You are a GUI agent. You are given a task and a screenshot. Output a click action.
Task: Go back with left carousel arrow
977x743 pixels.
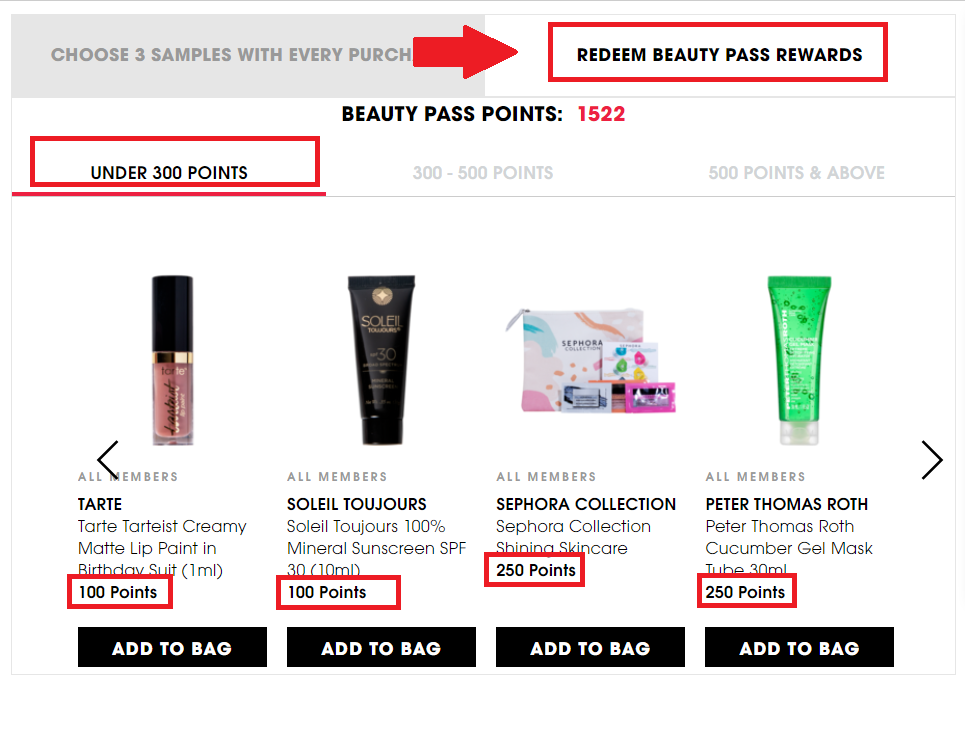tap(108, 461)
